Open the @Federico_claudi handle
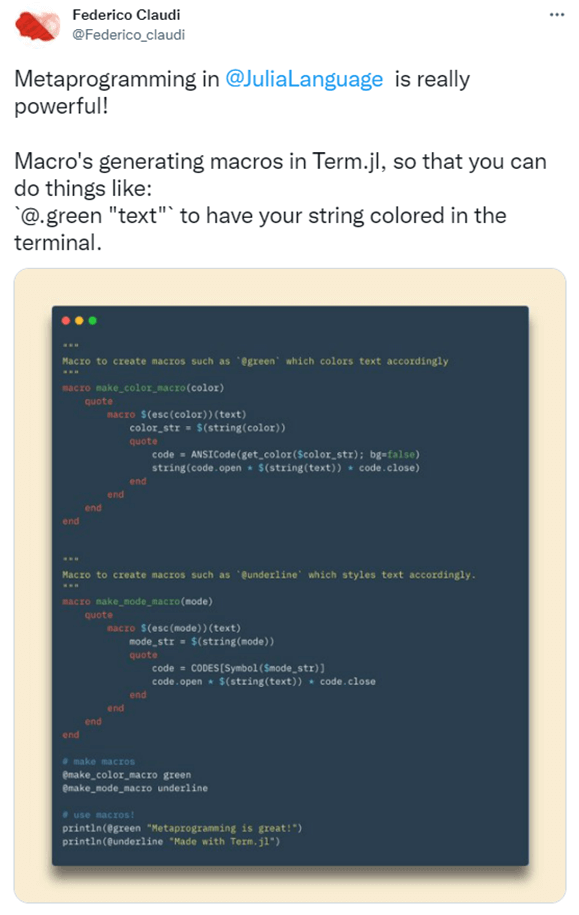 point(128,35)
